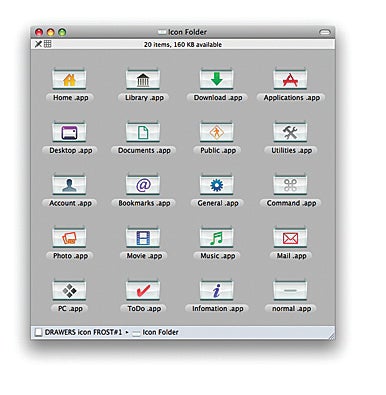
Task: Click the Icon Folder window title
Action: (x=187, y=32)
